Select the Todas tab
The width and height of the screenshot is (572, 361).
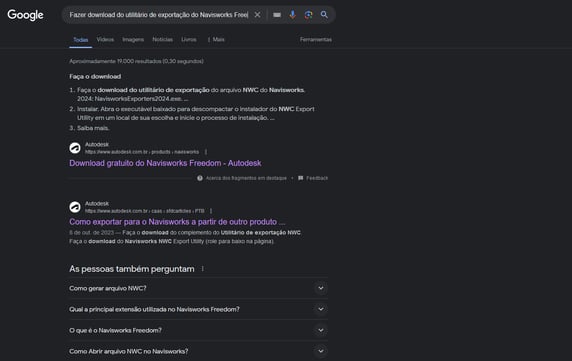[x=81, y=40]
